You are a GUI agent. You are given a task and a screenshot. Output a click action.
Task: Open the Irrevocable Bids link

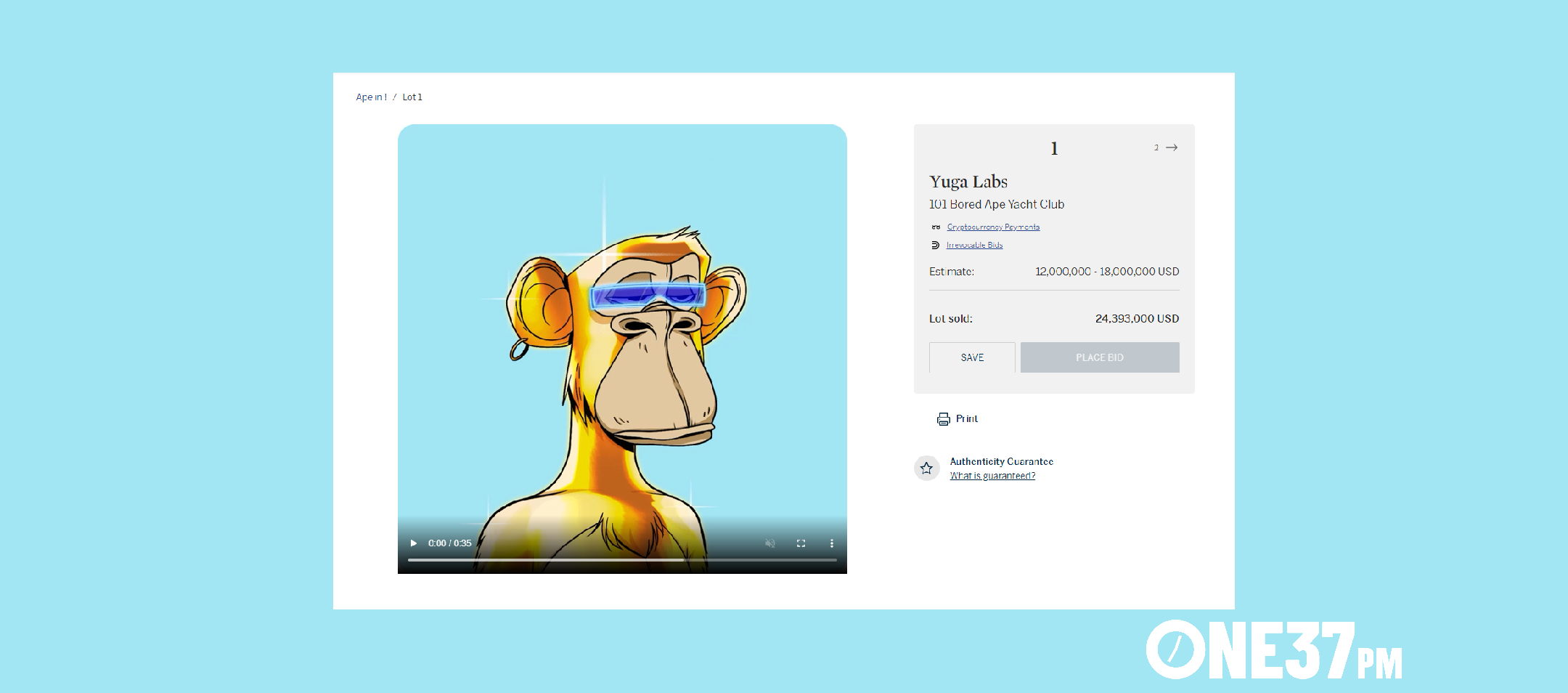[974, 246]
